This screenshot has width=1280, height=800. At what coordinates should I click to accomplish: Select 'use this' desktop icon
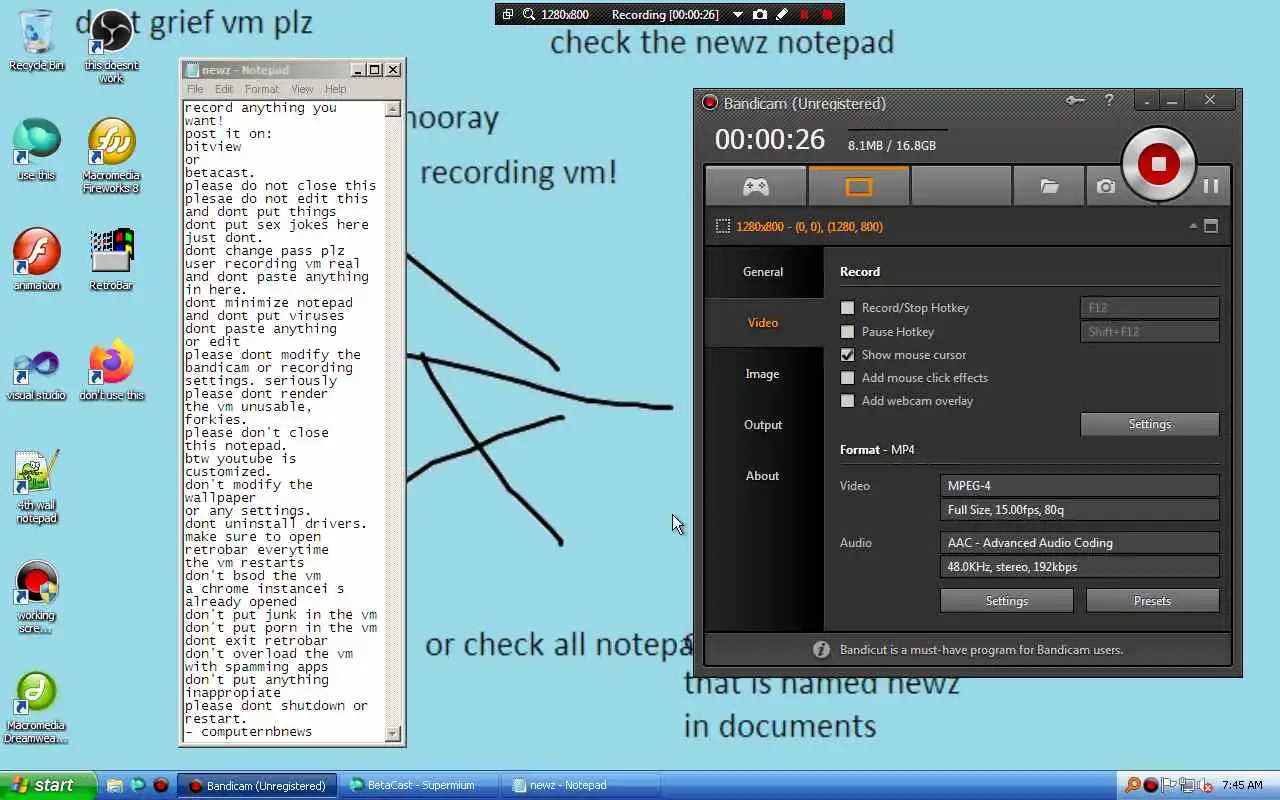pyautogui.click(x=37, y=150)
